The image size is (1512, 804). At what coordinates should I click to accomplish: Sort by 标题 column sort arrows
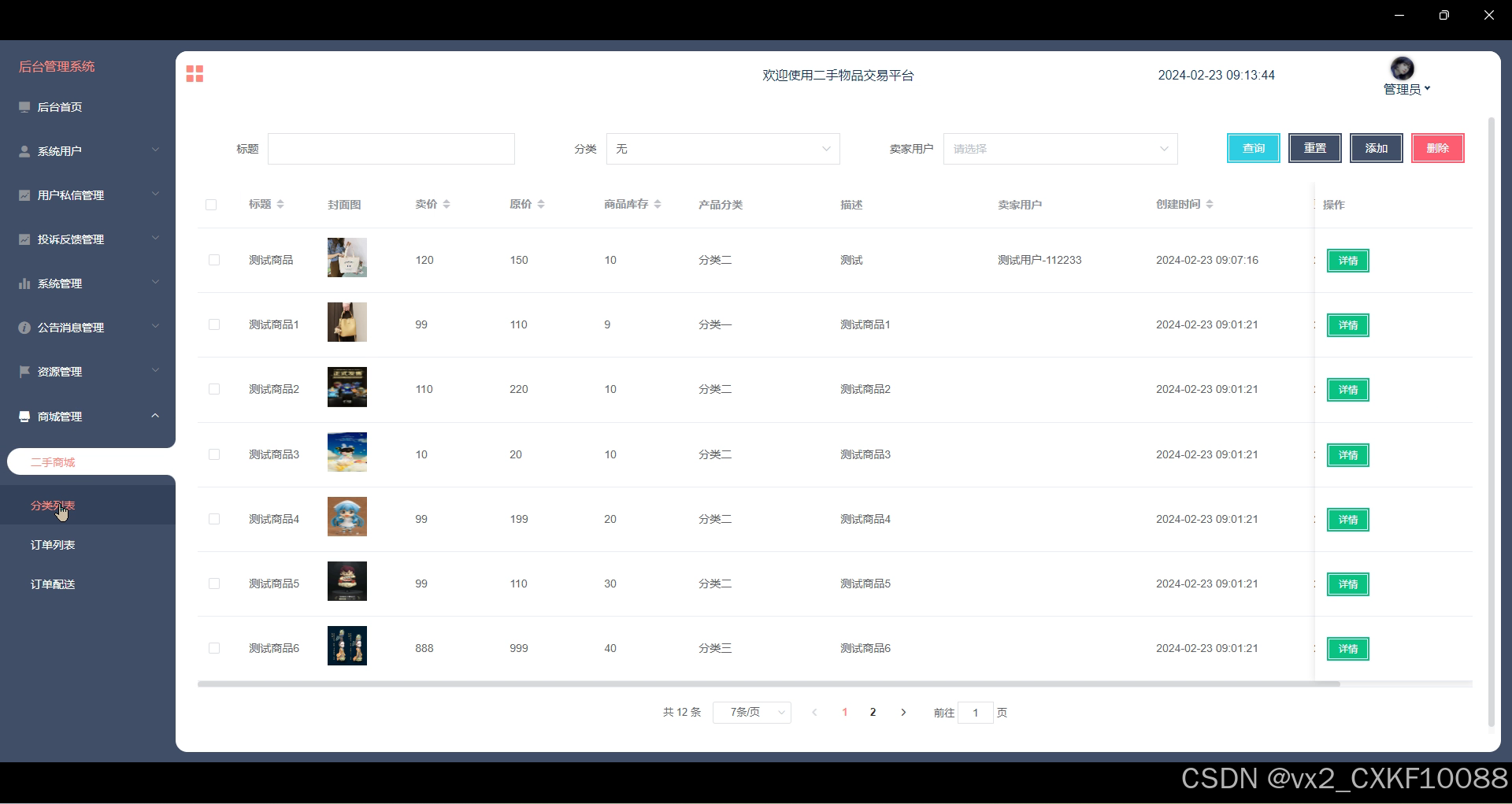280,205
